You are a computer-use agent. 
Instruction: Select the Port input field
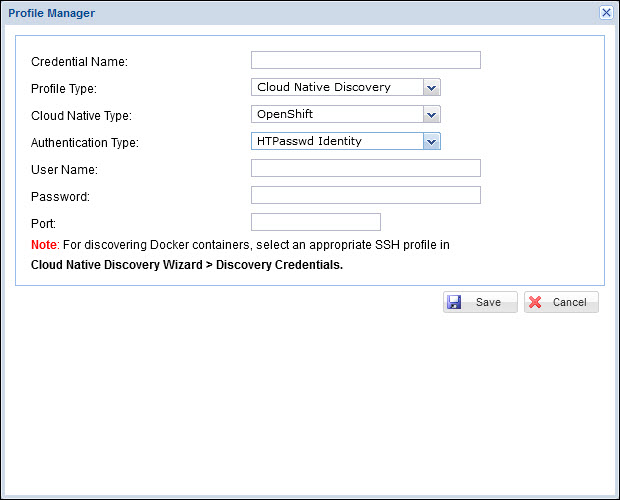coord(315,222)
